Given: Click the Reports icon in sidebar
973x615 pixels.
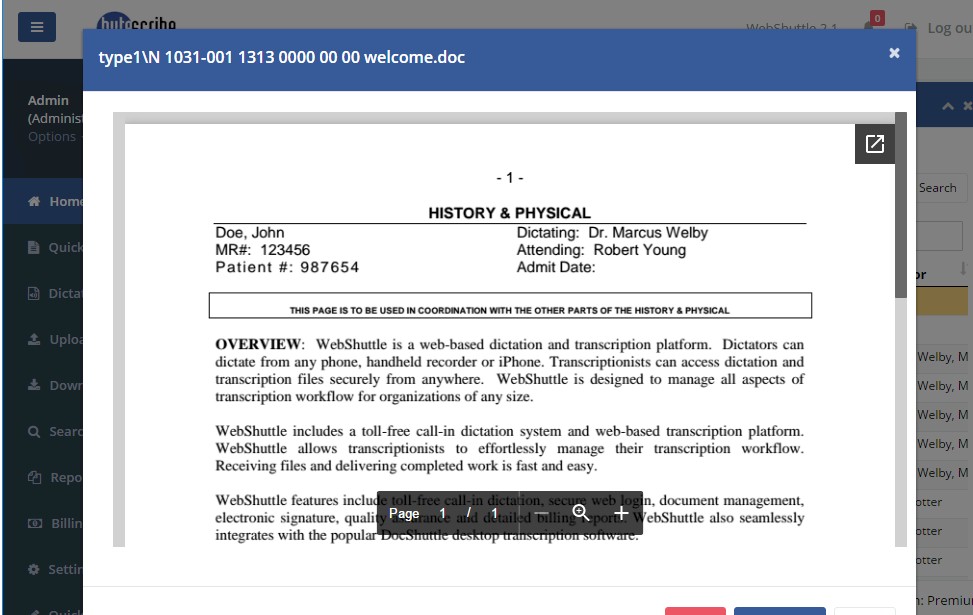Looking at the screenshot, I should click(x=34, y=477).
